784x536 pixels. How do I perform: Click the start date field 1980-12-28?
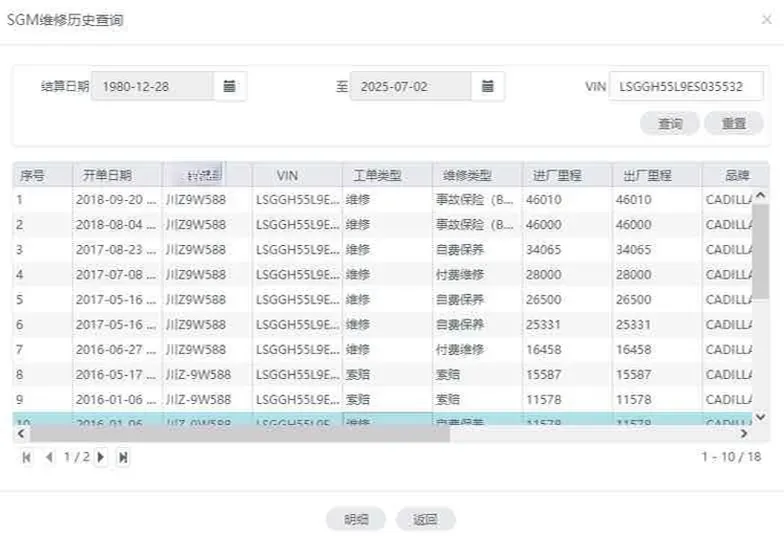[152, 86]
